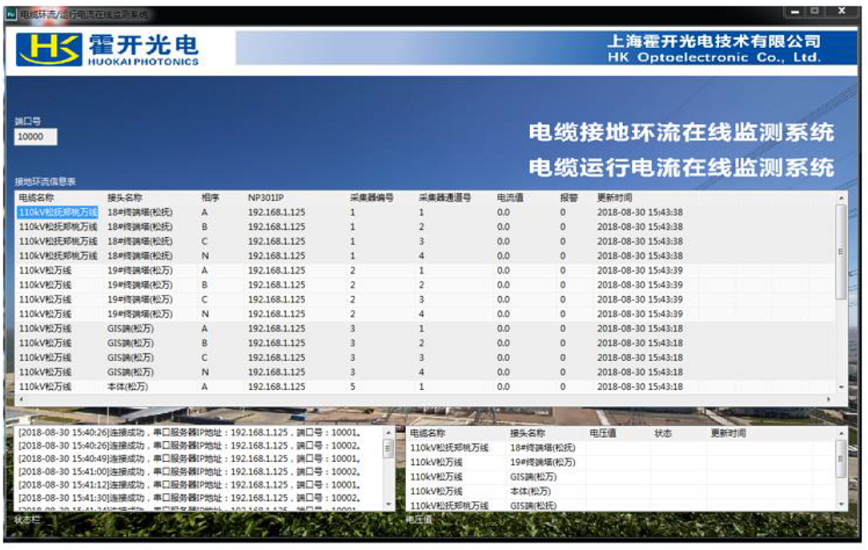868x550 pixels.
Task: Select the GIS端(松万) phase C row in main table
Action: click(x=425, y=357)
